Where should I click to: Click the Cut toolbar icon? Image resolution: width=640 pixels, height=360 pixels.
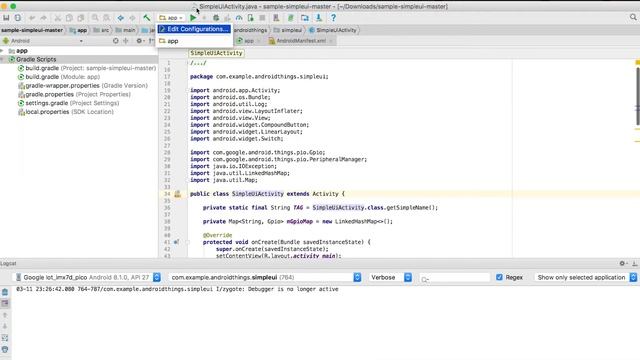click(58, 18)
